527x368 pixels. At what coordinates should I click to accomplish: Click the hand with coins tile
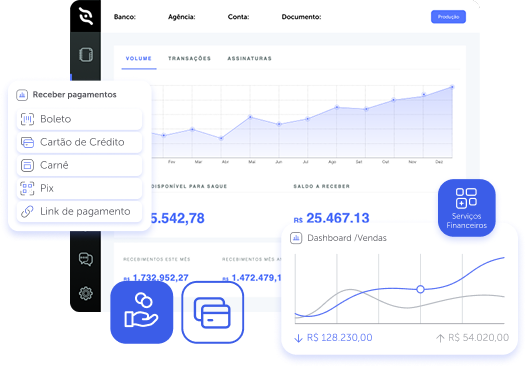coord(141,312)
